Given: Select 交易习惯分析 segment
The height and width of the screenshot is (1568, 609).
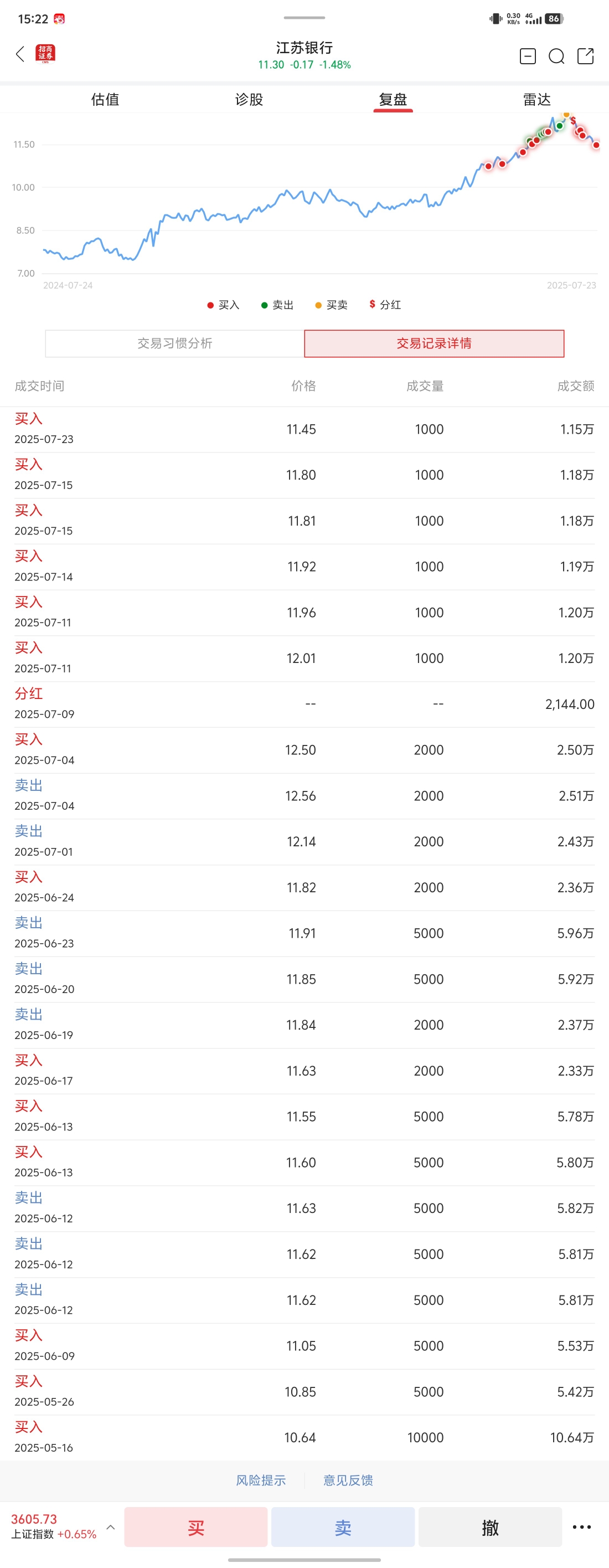Looking at the screenshot, I should (x=174, y=343).
